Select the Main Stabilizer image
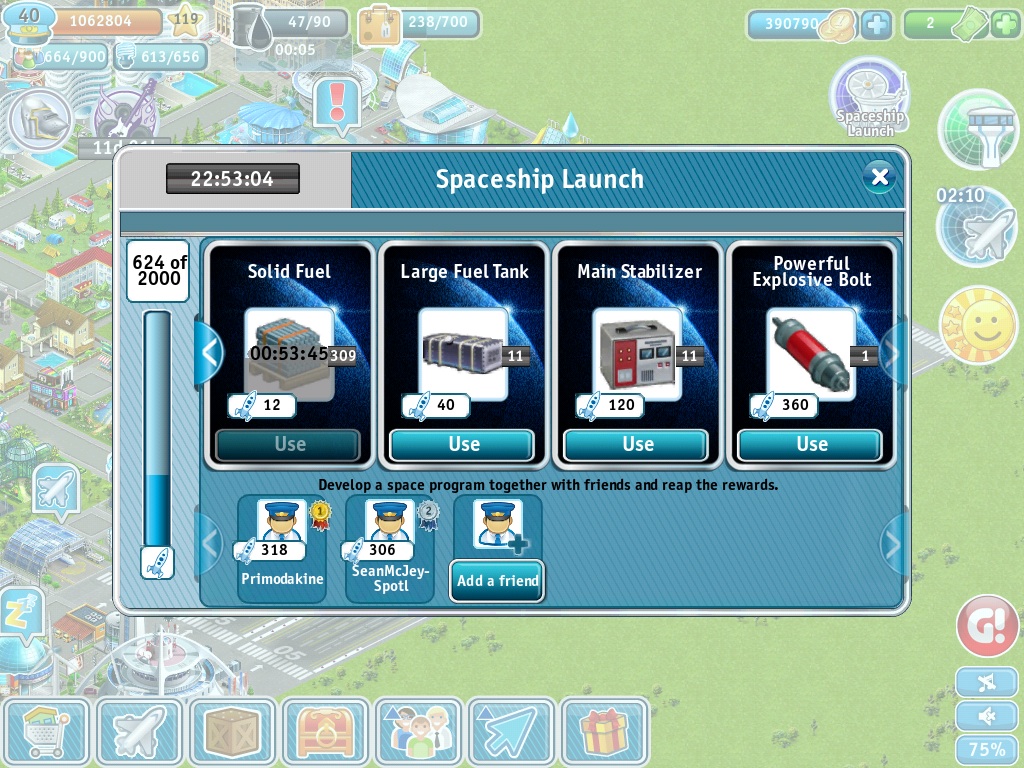1024x768 pixels. coord(637,355)
